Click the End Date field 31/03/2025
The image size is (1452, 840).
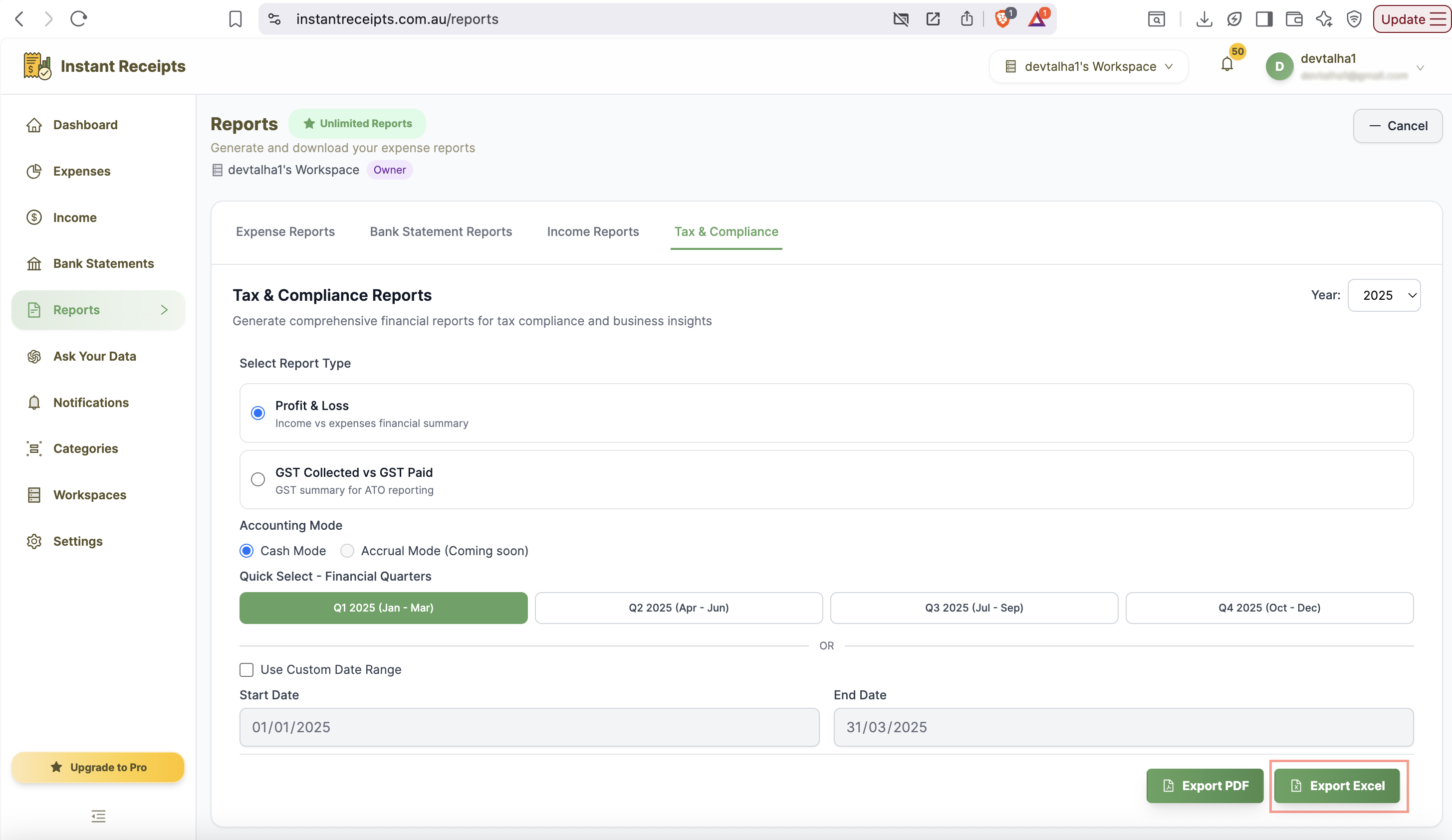click(1124, 727)
